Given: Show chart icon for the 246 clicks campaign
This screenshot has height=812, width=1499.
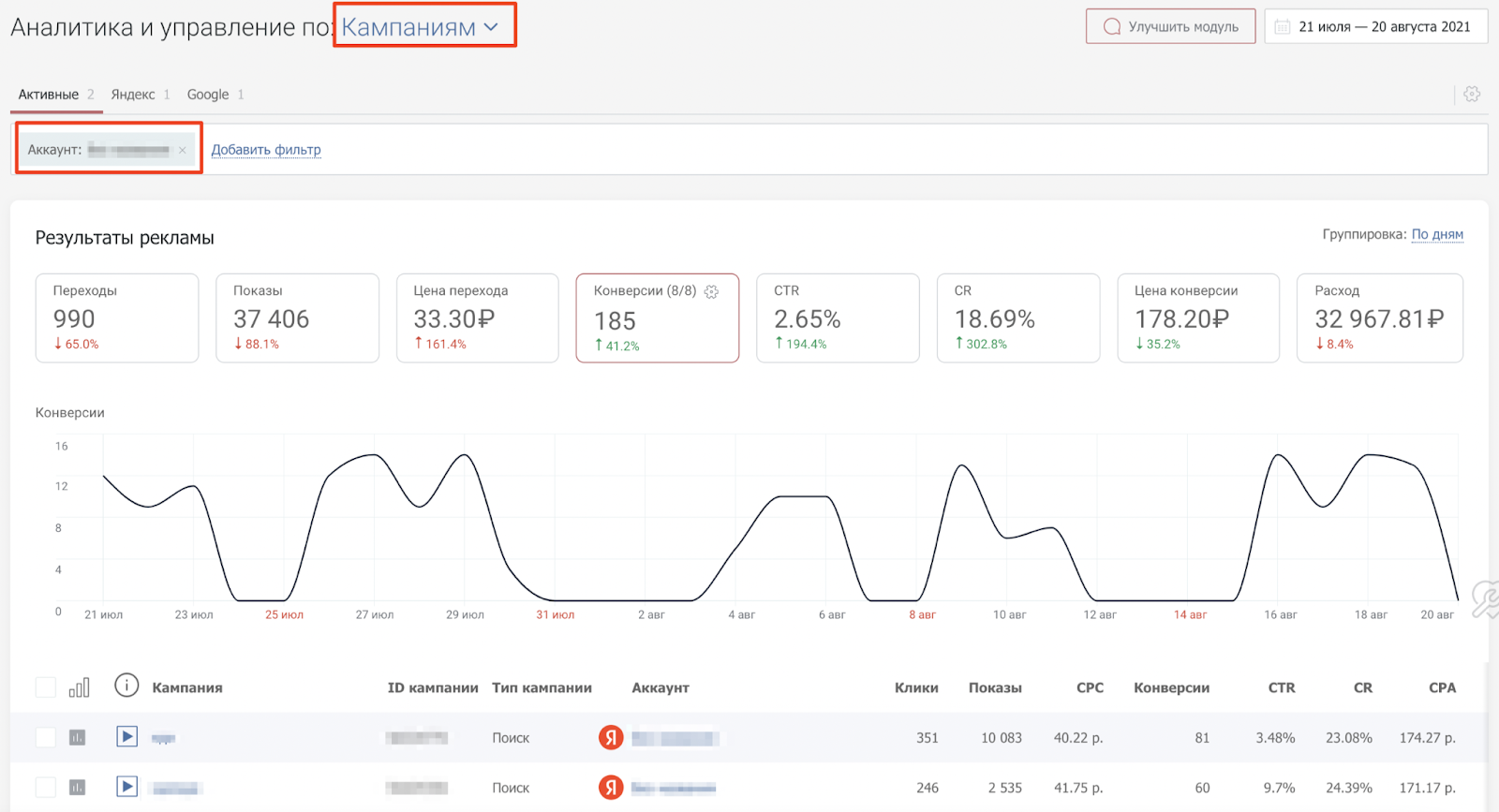Looking at the screenshot, I should coord(78,788).
